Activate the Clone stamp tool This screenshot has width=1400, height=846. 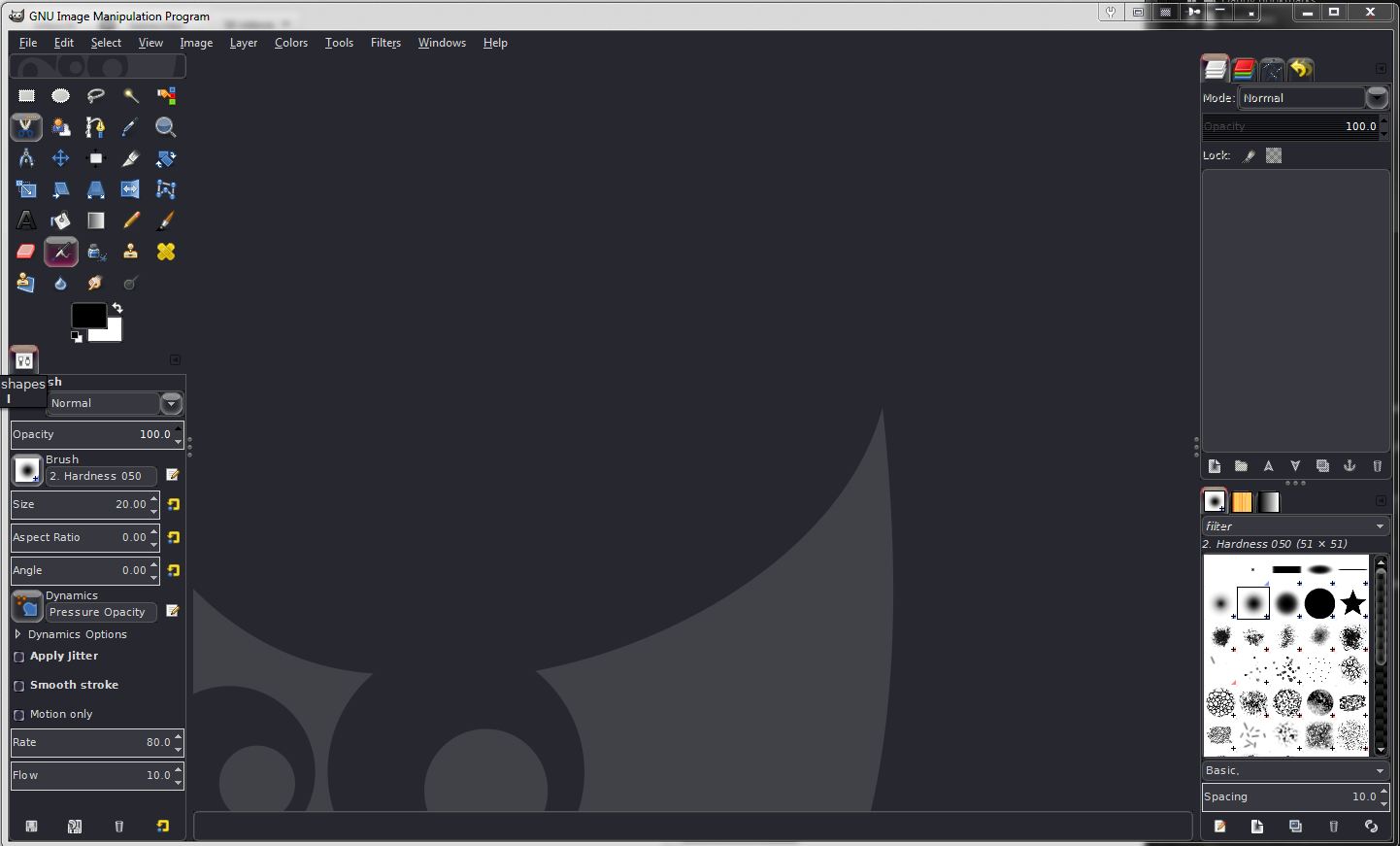click(131, 252)
